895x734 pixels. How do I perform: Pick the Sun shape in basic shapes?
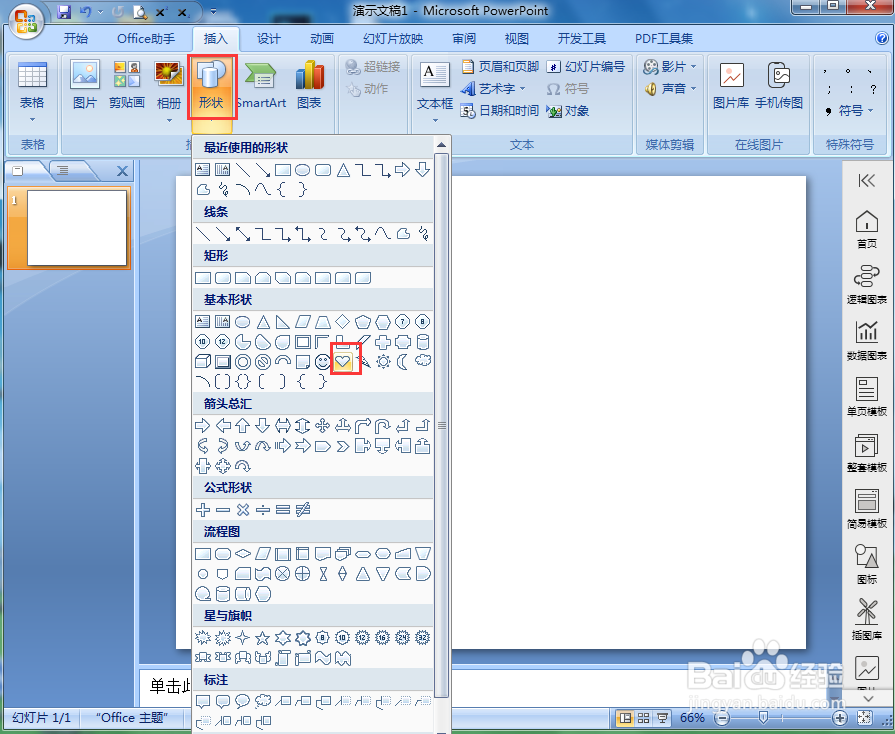pyautogui.click(x=383, y=361)
